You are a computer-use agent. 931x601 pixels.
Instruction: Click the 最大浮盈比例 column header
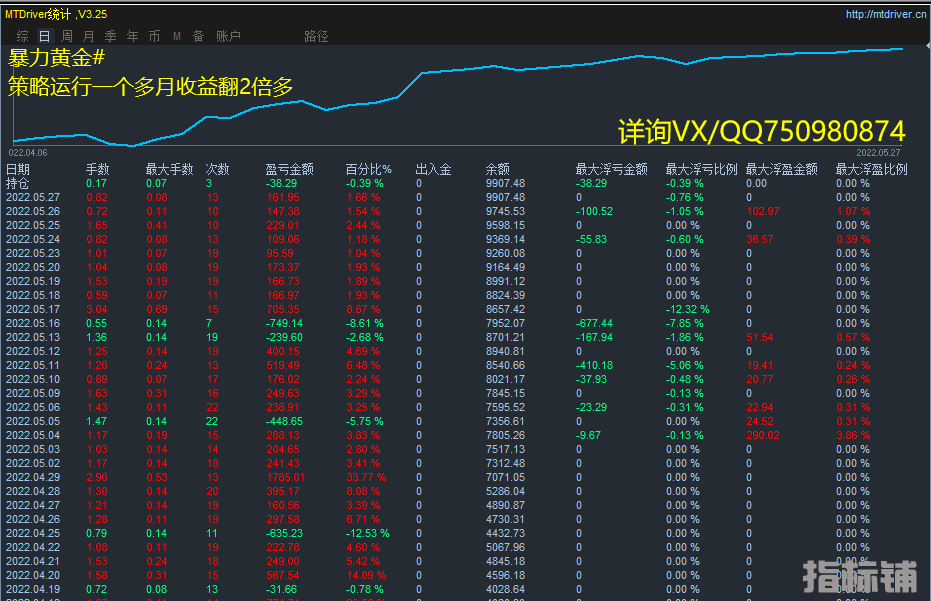872,169
